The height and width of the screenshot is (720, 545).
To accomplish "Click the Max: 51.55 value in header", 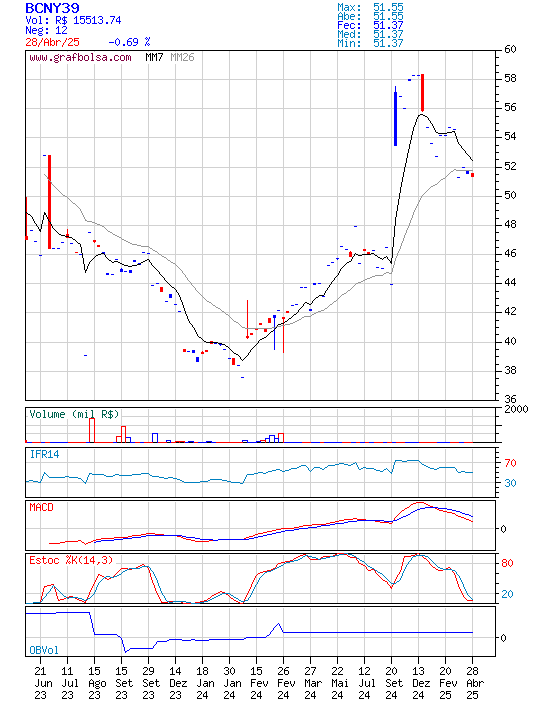I will coord(370,7).
